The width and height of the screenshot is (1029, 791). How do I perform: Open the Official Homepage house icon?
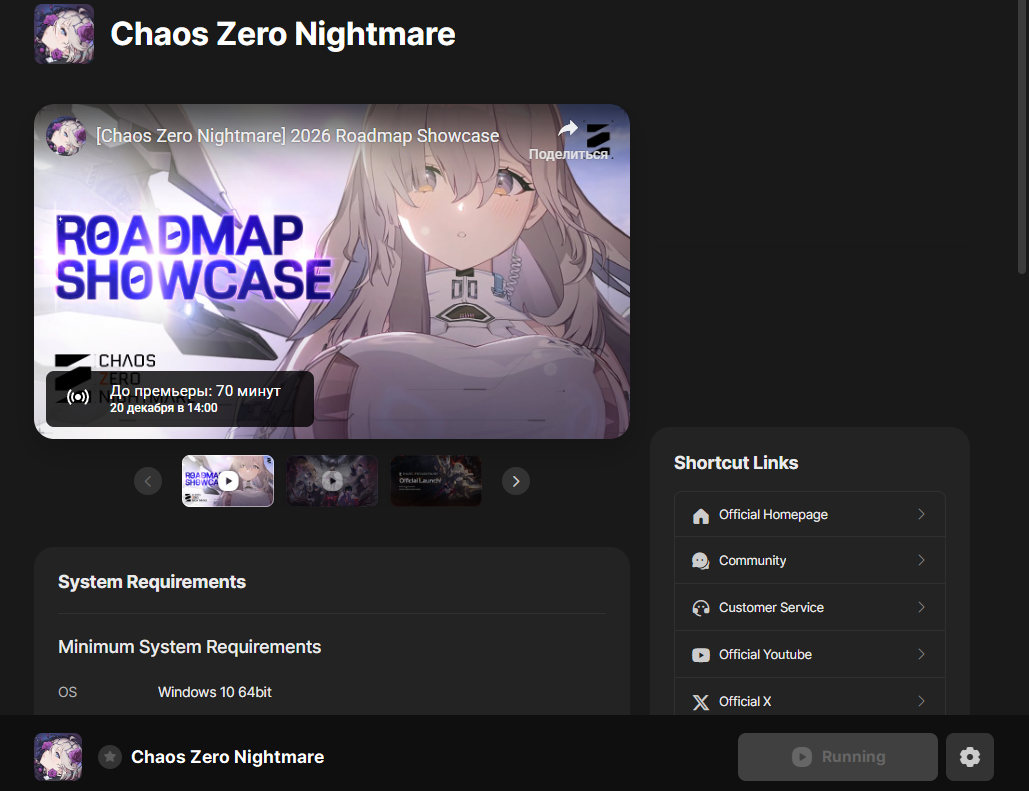[700, 515]
